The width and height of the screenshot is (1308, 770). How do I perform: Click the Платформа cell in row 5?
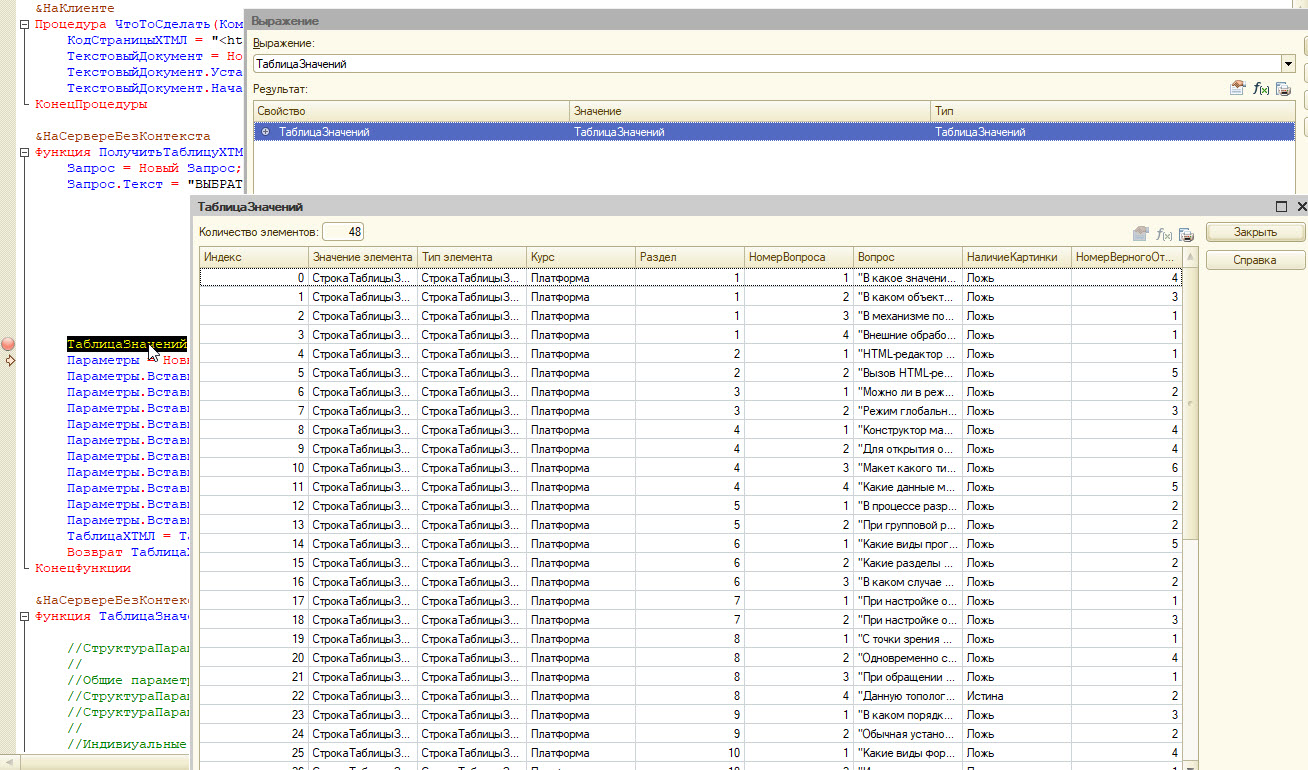point(581,373)
